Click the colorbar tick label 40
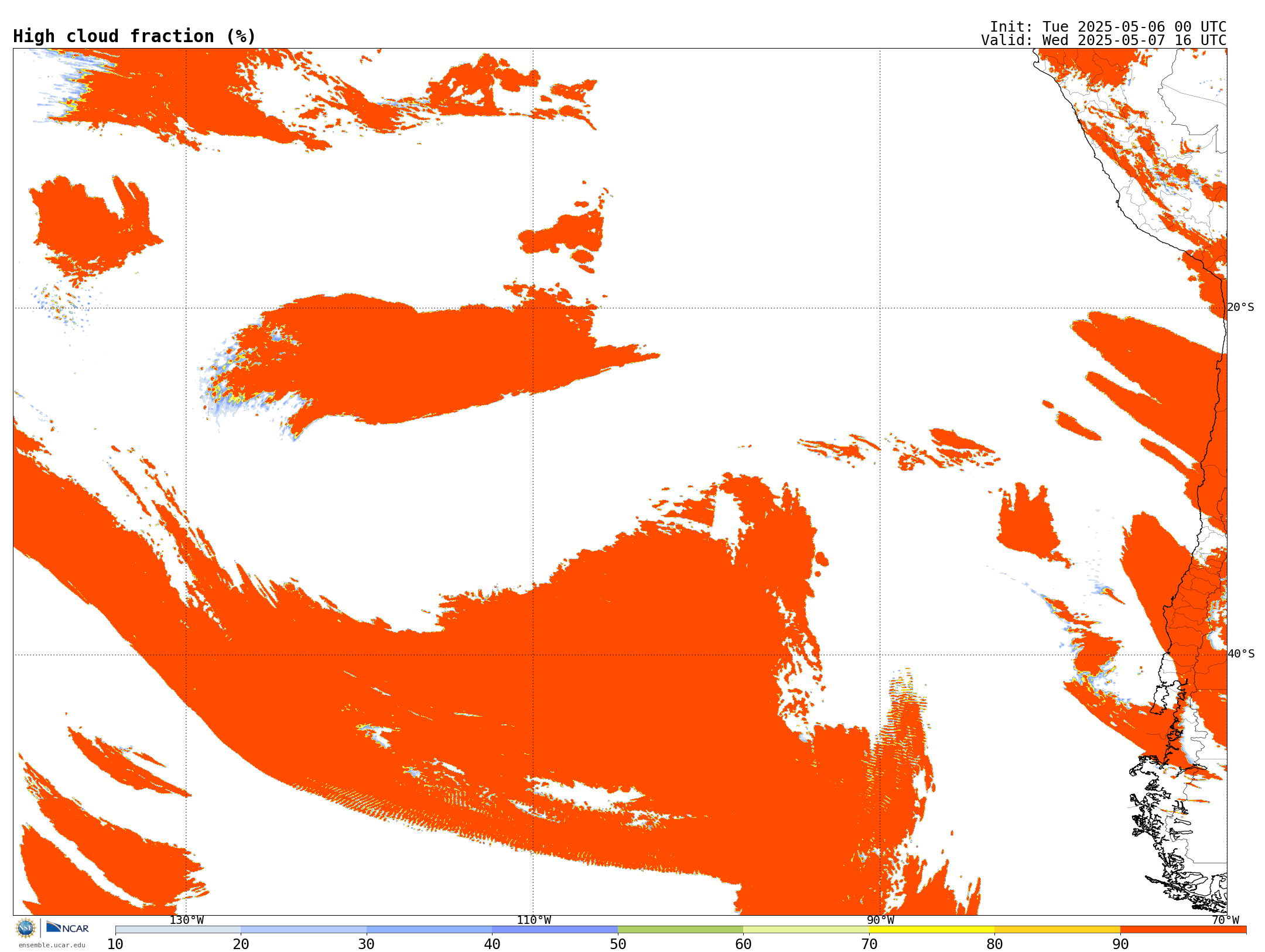1265x952 pixels. (x=492, y=944)
